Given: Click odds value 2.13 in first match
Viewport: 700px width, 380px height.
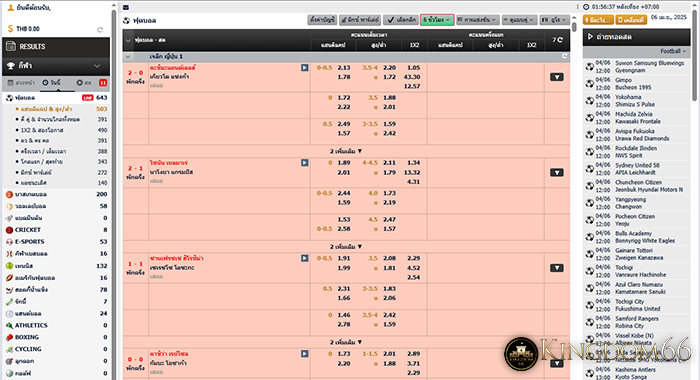Looking at the screenshot, I should [x=344, y=68].
